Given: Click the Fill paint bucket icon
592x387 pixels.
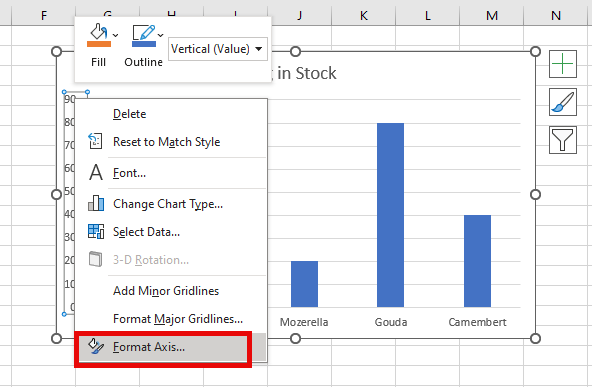Looking at the screenshot, I should pos(99,32).
